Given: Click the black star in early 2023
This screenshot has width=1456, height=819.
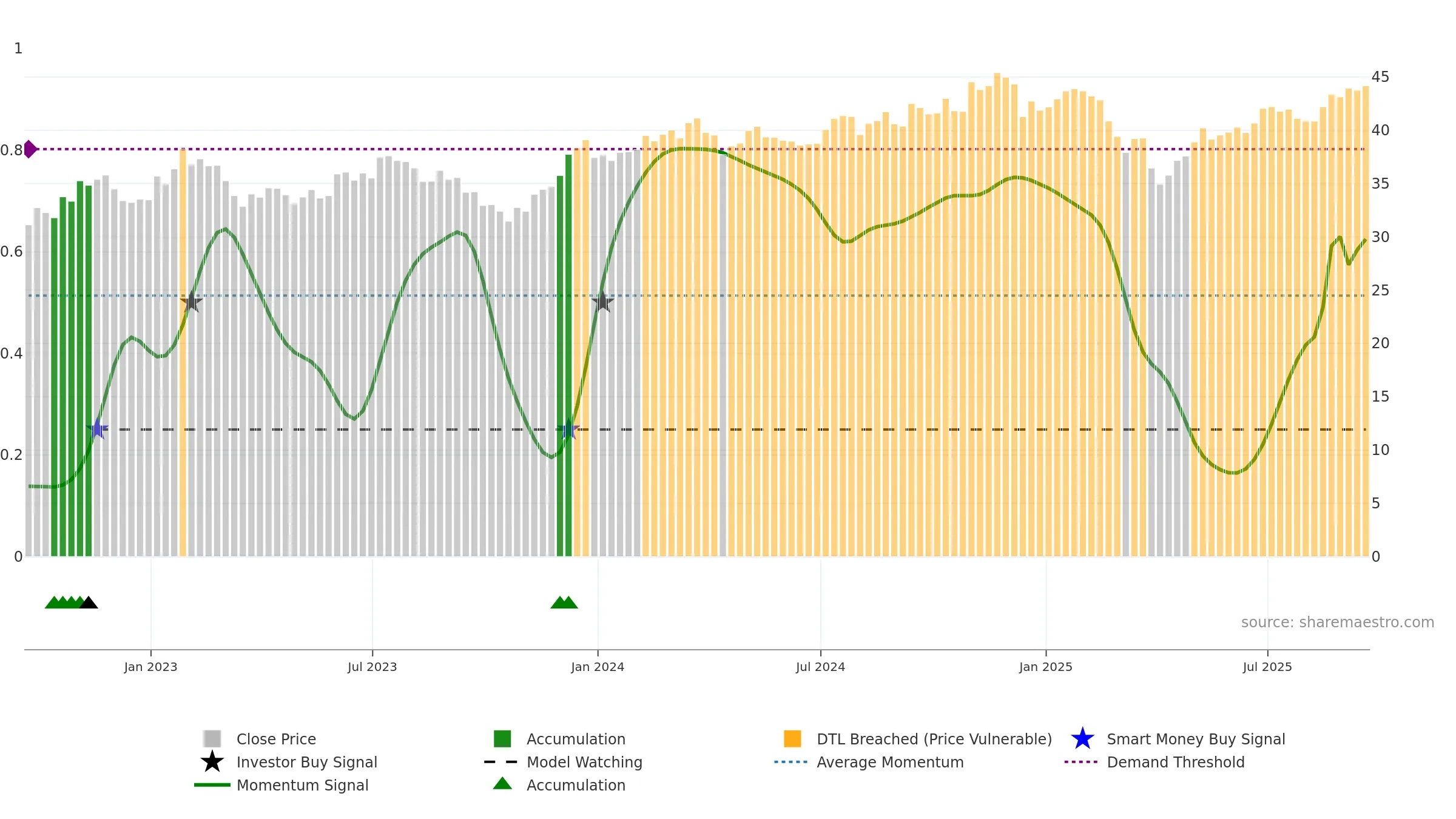Looking at the screenshot, I should 191,302.
